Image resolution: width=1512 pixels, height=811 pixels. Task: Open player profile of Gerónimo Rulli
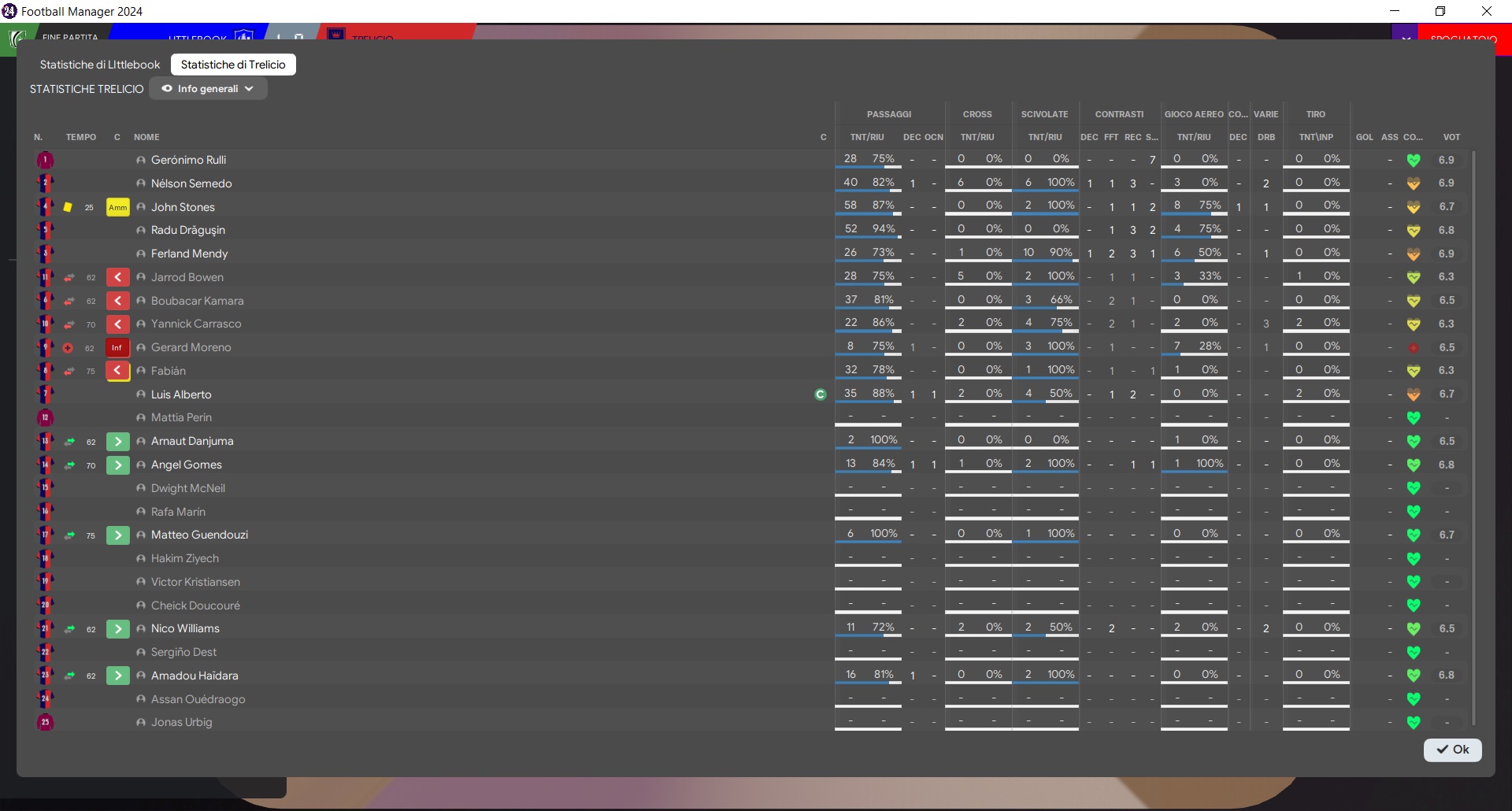188,160
